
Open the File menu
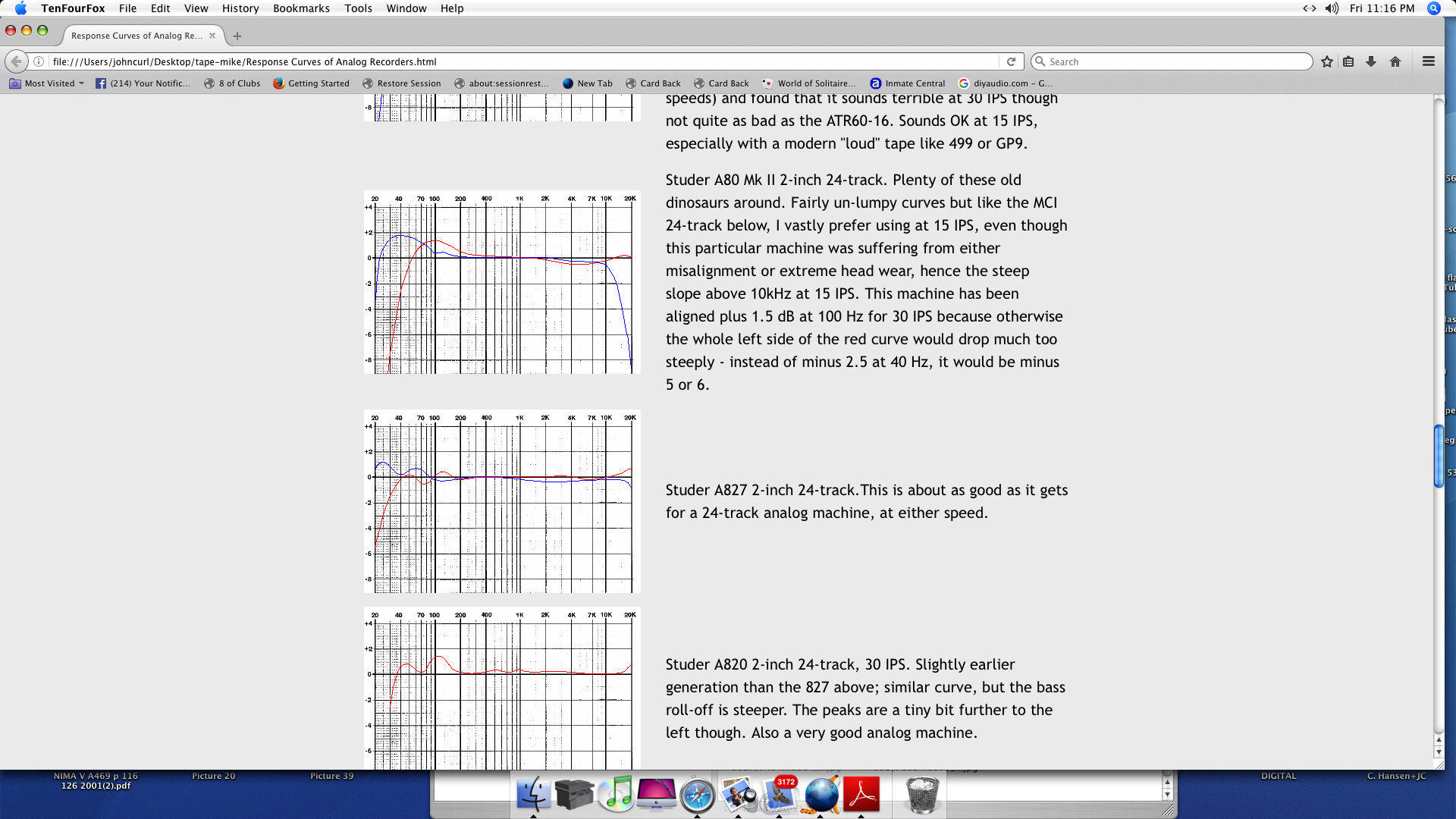coord(127,8)
